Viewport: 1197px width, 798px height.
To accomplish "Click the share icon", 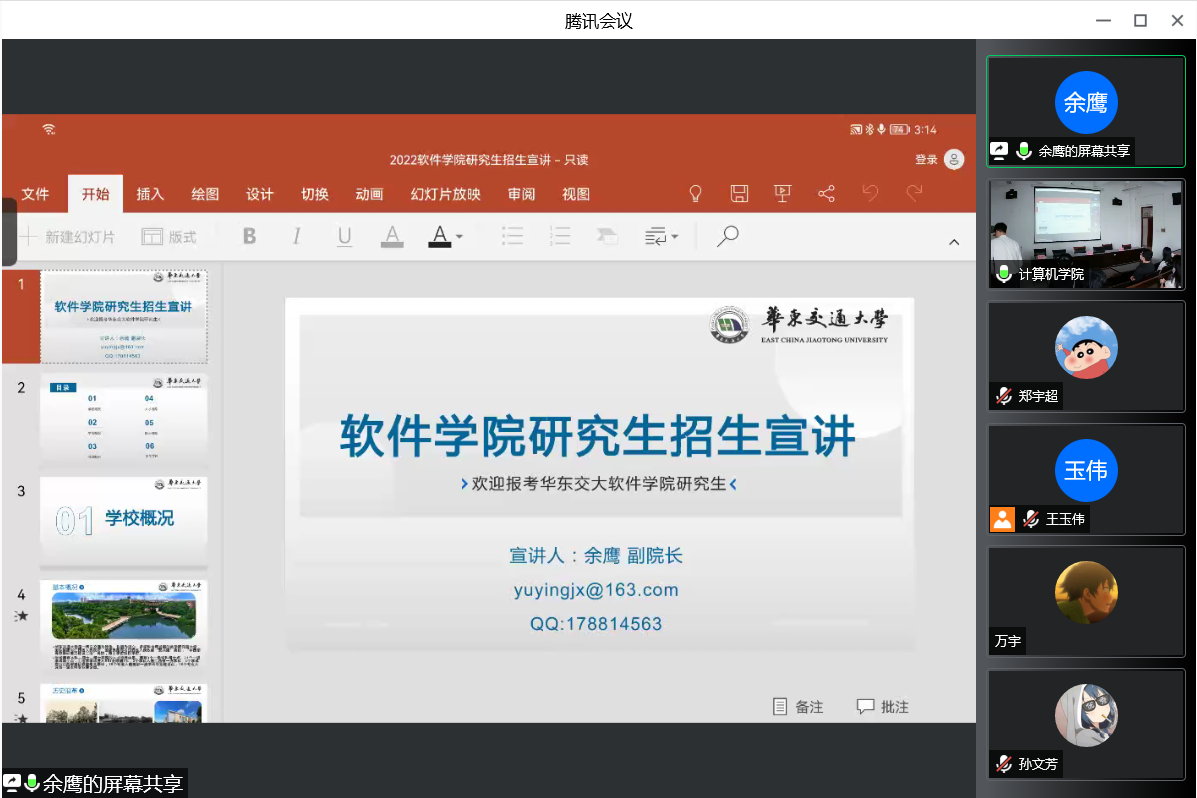I will coord(826,194).
